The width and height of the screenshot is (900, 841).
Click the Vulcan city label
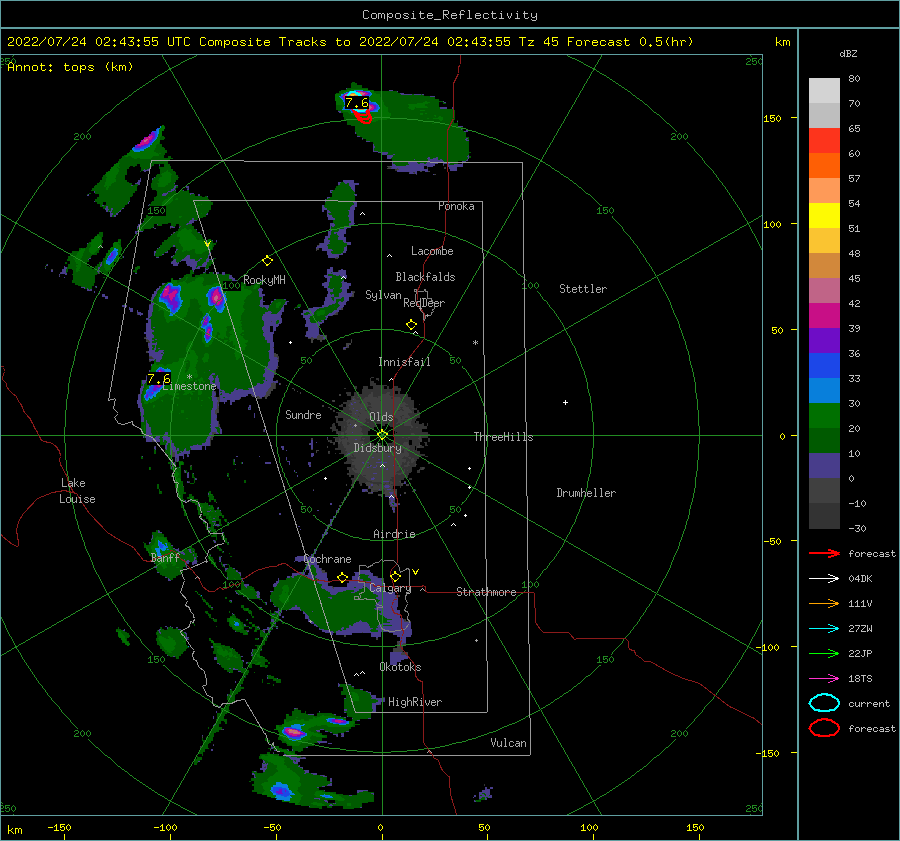[508, 743]
